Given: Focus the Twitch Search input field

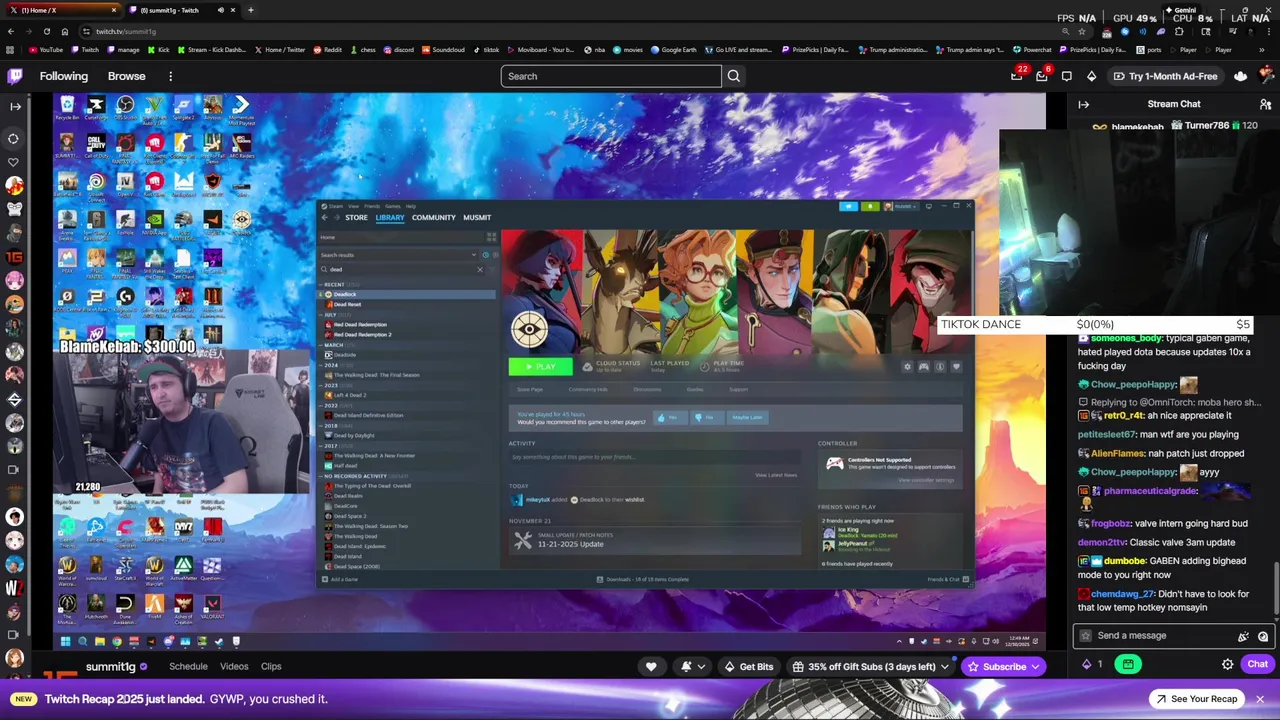Looking at the screenshot, I should click(x=611, y=76).
